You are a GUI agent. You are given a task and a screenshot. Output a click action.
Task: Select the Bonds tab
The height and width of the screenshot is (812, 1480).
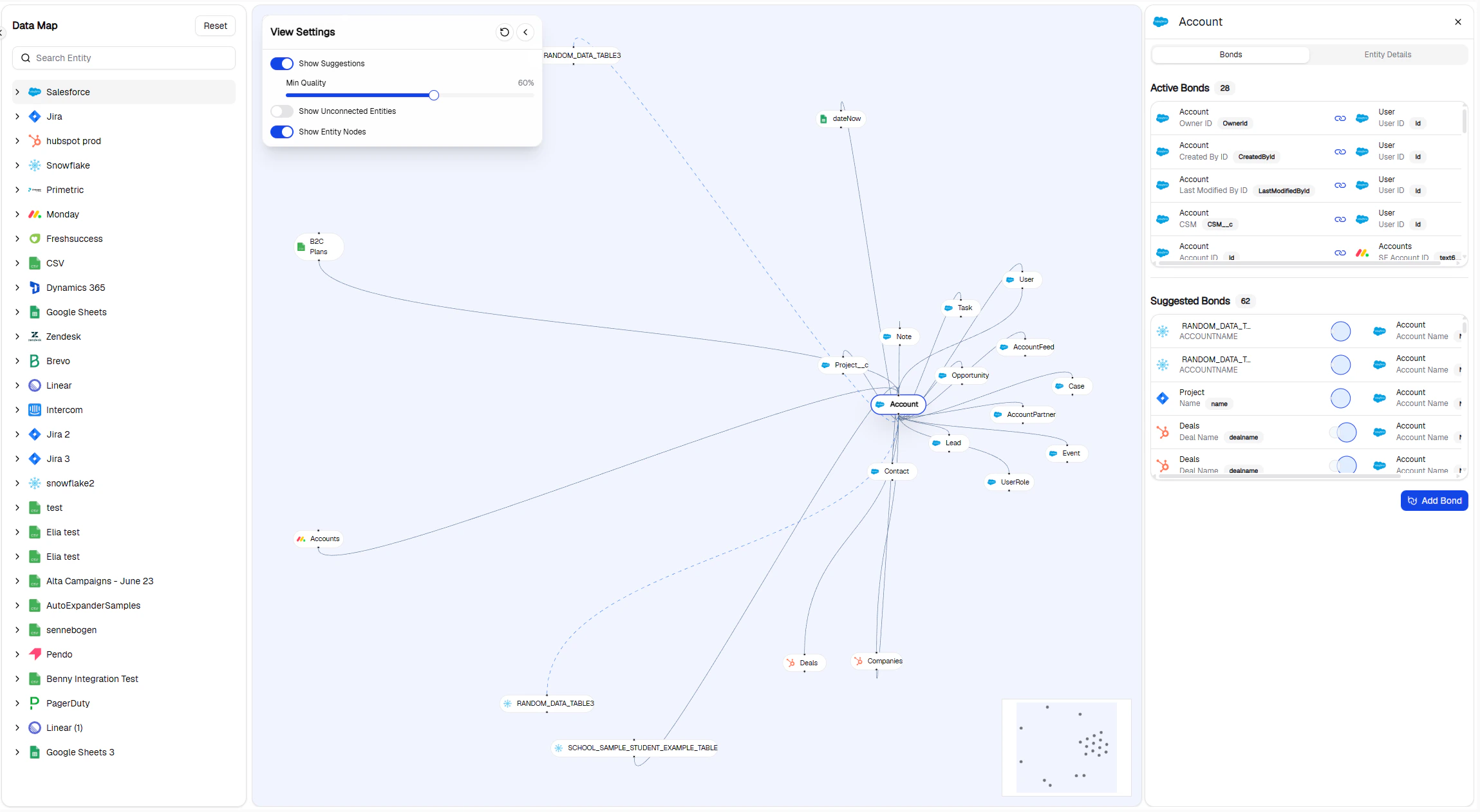1230,55
